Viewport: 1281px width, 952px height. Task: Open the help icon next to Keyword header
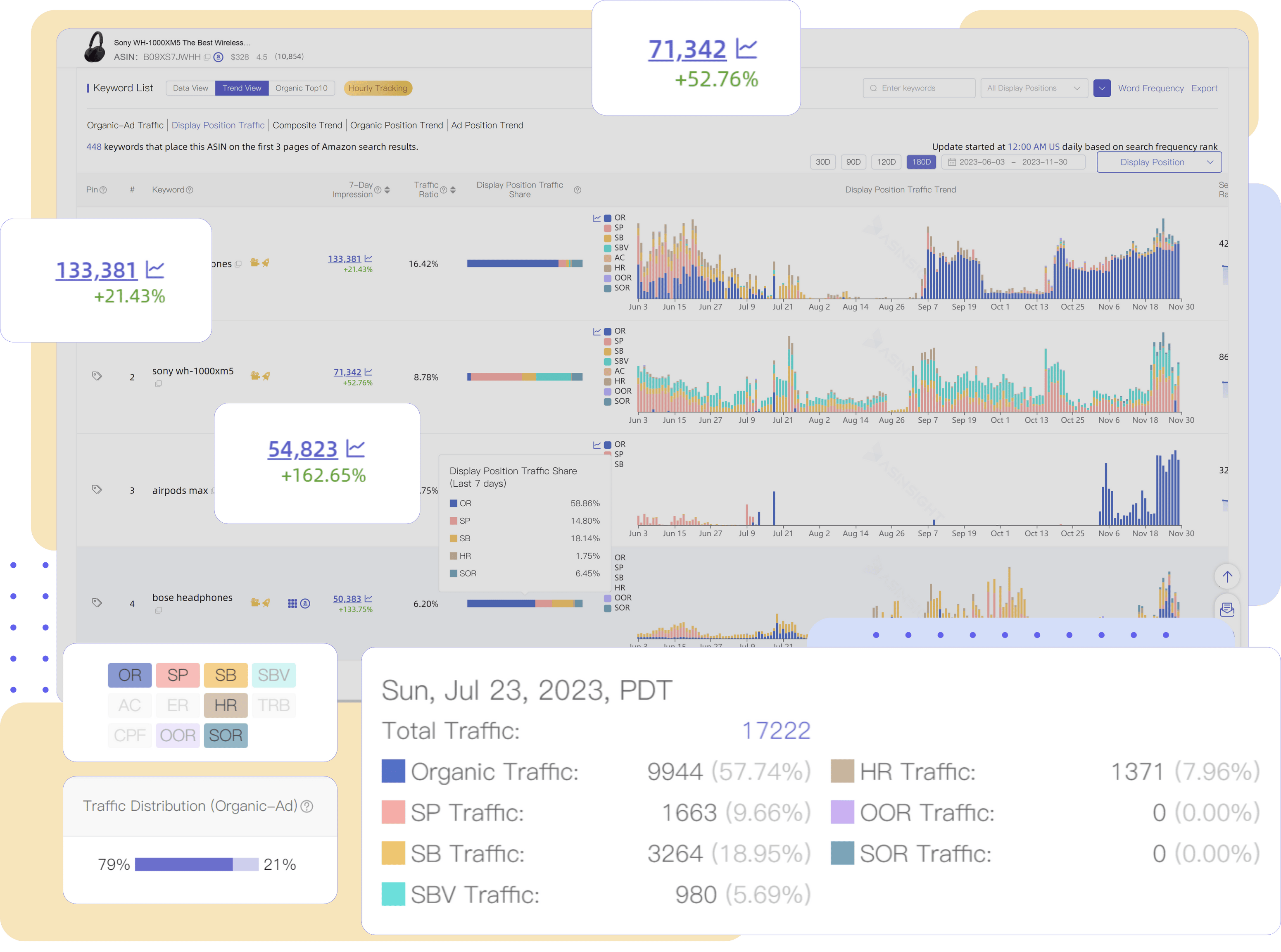[190, 190]
